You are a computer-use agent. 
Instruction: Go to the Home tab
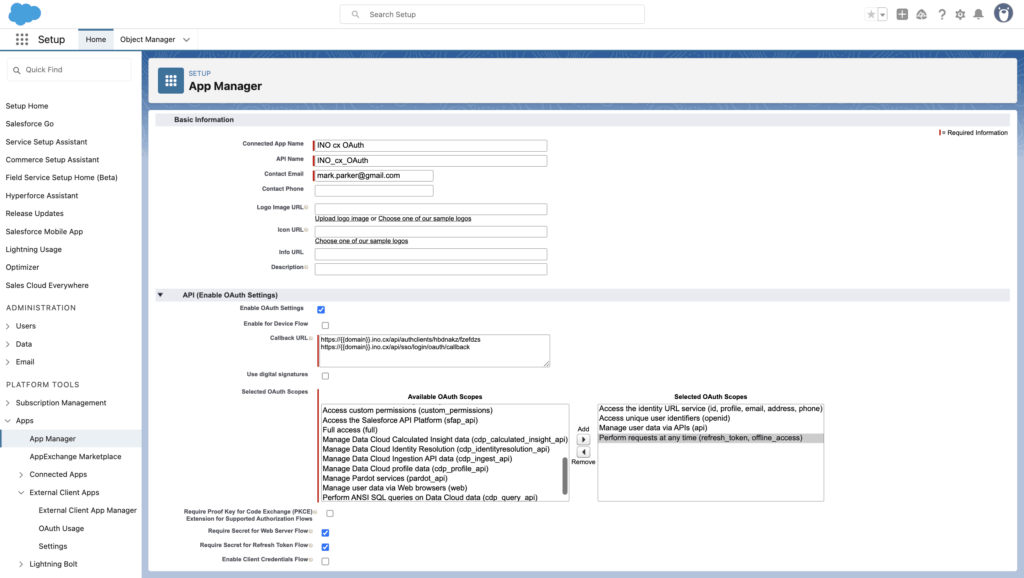[x=96, y=39]
